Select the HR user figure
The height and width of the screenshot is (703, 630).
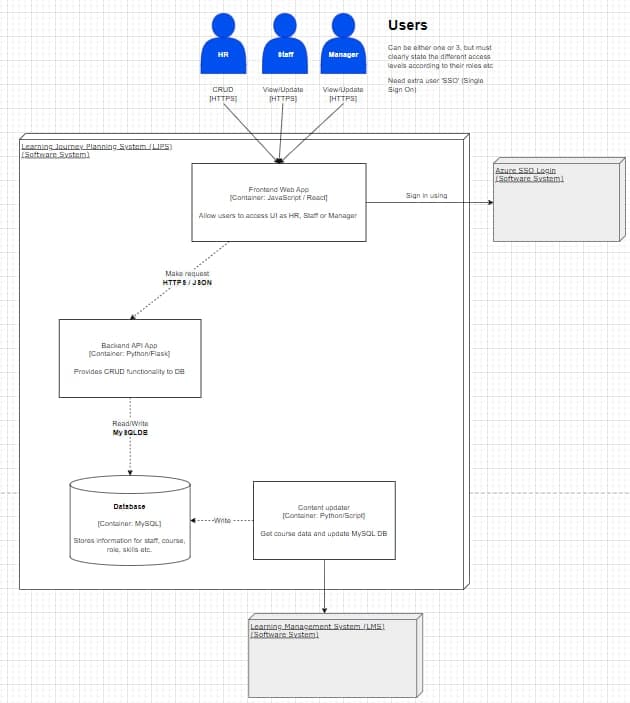[223, 47]
